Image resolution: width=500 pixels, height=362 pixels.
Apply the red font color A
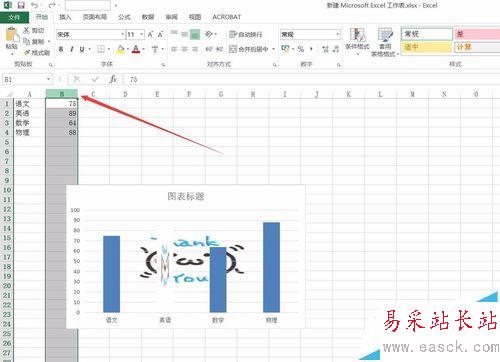coord(136,49)
